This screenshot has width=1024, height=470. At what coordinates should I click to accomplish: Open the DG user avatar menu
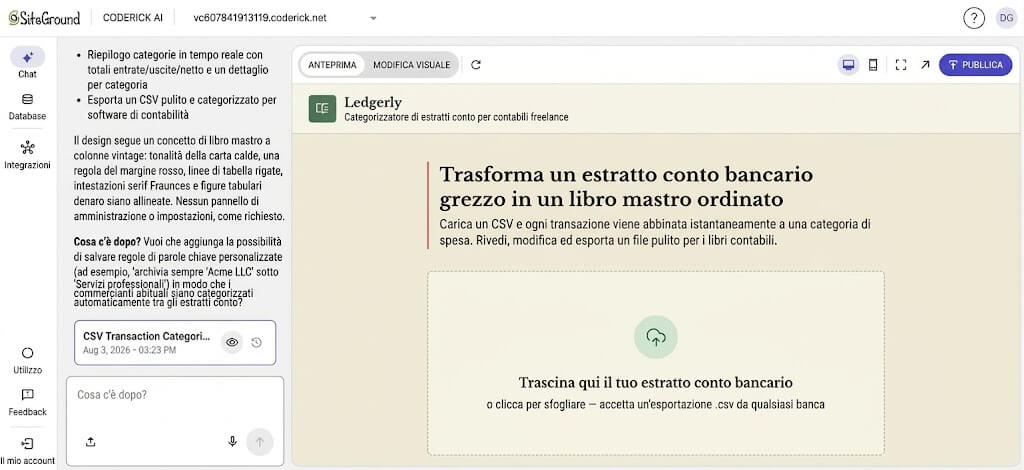coord(1005,18)
